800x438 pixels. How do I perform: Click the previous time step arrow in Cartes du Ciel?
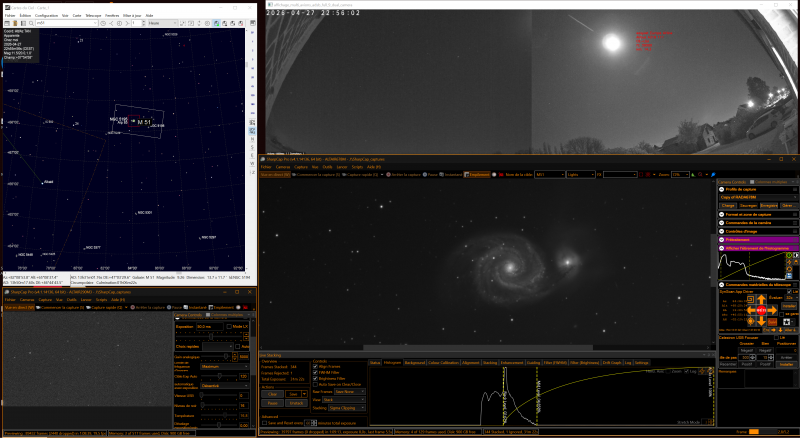click(111, 23)
